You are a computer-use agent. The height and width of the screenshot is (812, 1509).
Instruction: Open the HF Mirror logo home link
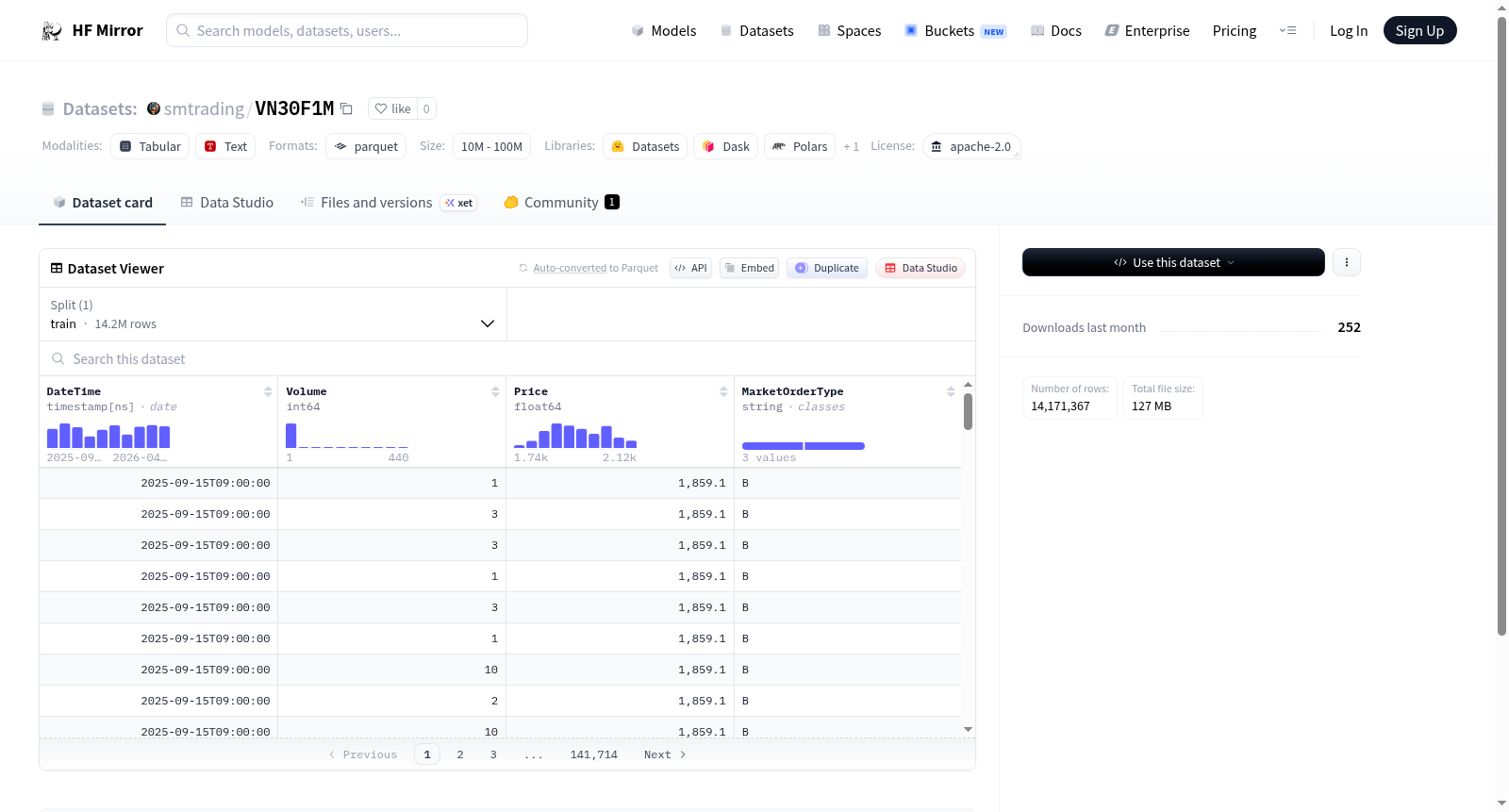[x=92, y=30]
